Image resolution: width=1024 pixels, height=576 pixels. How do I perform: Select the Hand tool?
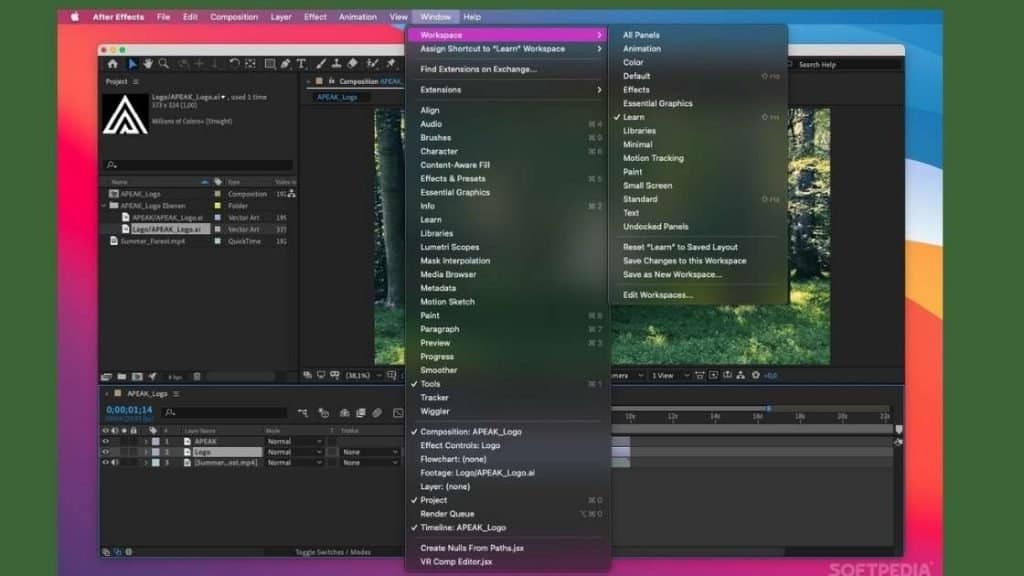[149, 65]
